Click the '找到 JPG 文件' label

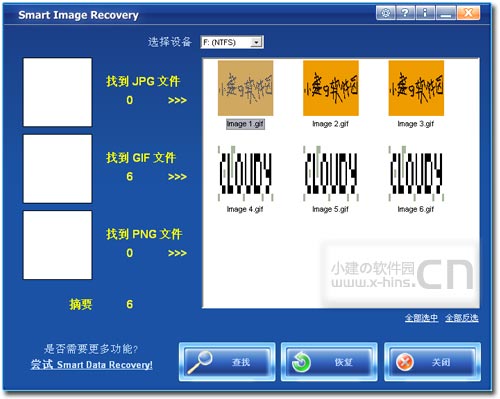(x=143, y=81)
